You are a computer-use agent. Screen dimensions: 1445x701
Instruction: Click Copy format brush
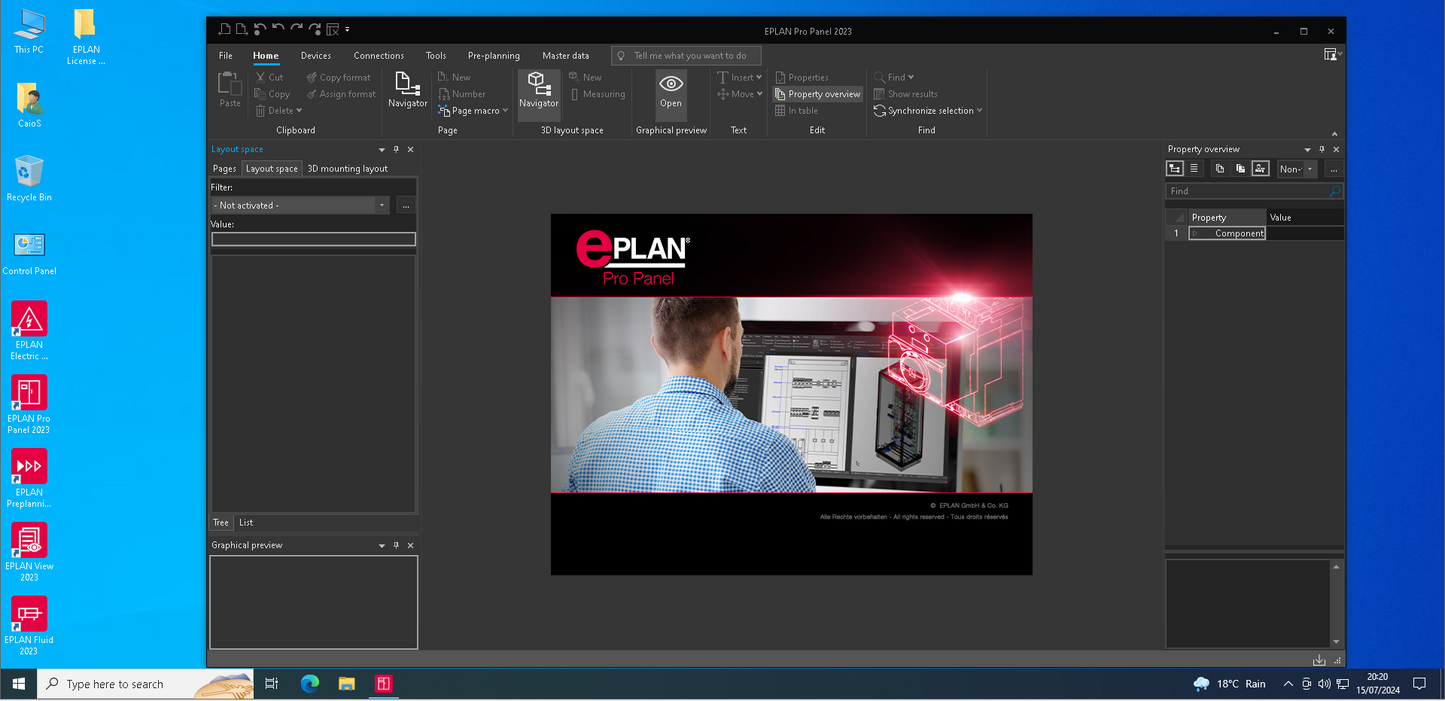(x=338, y=77)
